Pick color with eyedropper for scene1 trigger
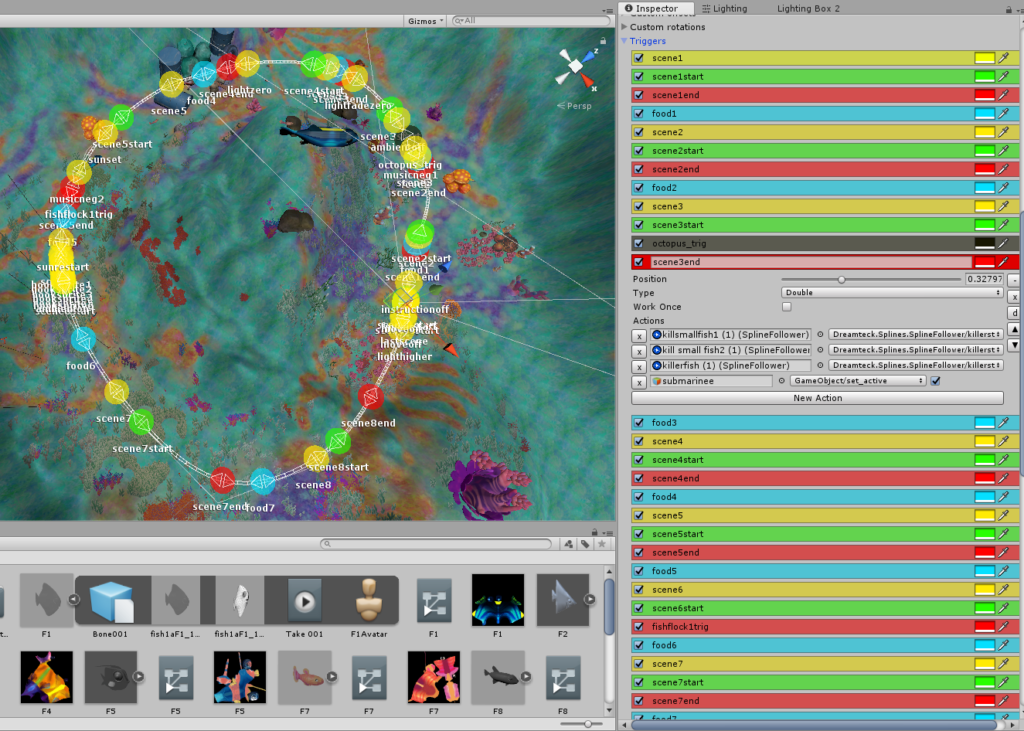 coord(1004,57)
